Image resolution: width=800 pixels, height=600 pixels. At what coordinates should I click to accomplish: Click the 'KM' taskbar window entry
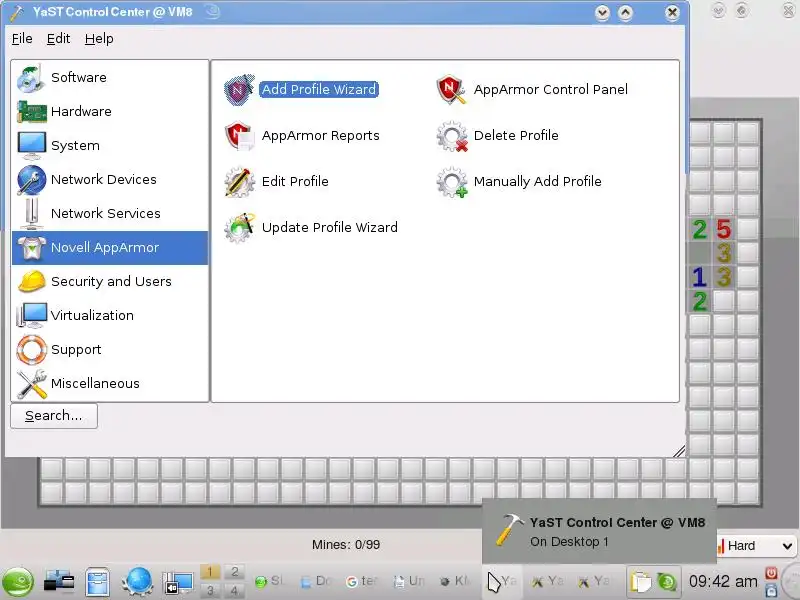[x=455, y=582]
